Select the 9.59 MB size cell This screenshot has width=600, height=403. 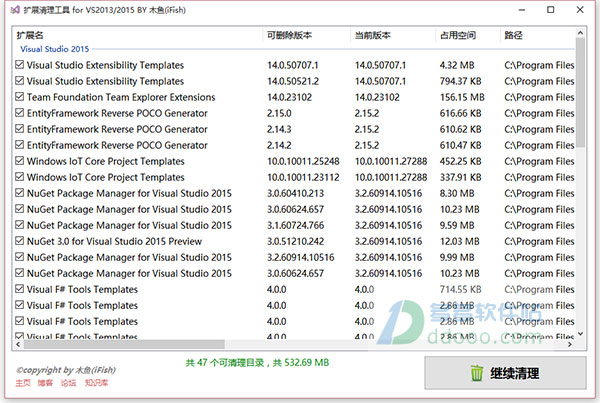coord(457,225)
